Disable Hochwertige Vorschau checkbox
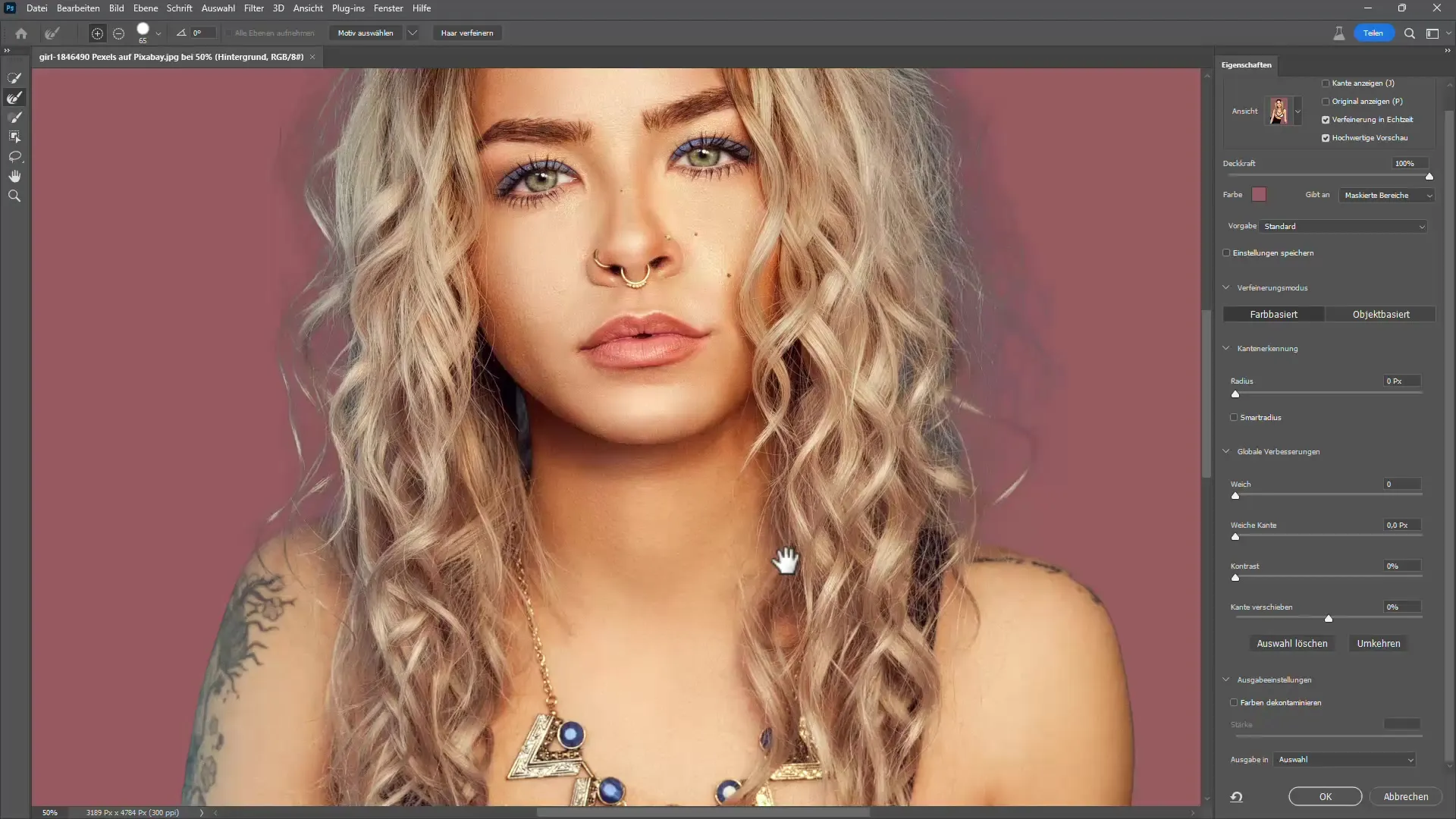Image resolution: width=1456 pixels, height=819 pixels. tap(1326, 138)
